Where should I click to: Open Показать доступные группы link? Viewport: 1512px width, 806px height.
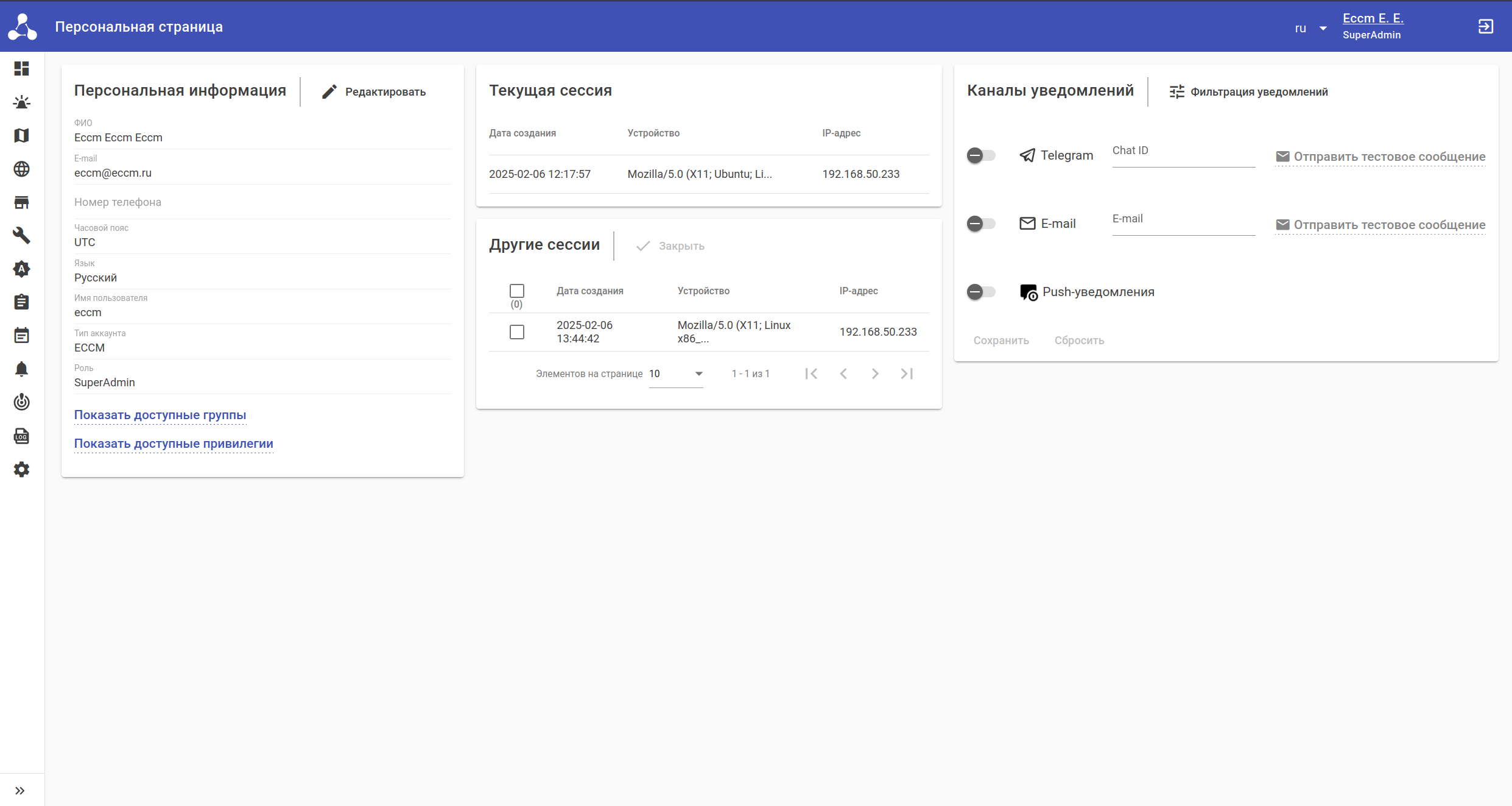(x=160, y=415)
